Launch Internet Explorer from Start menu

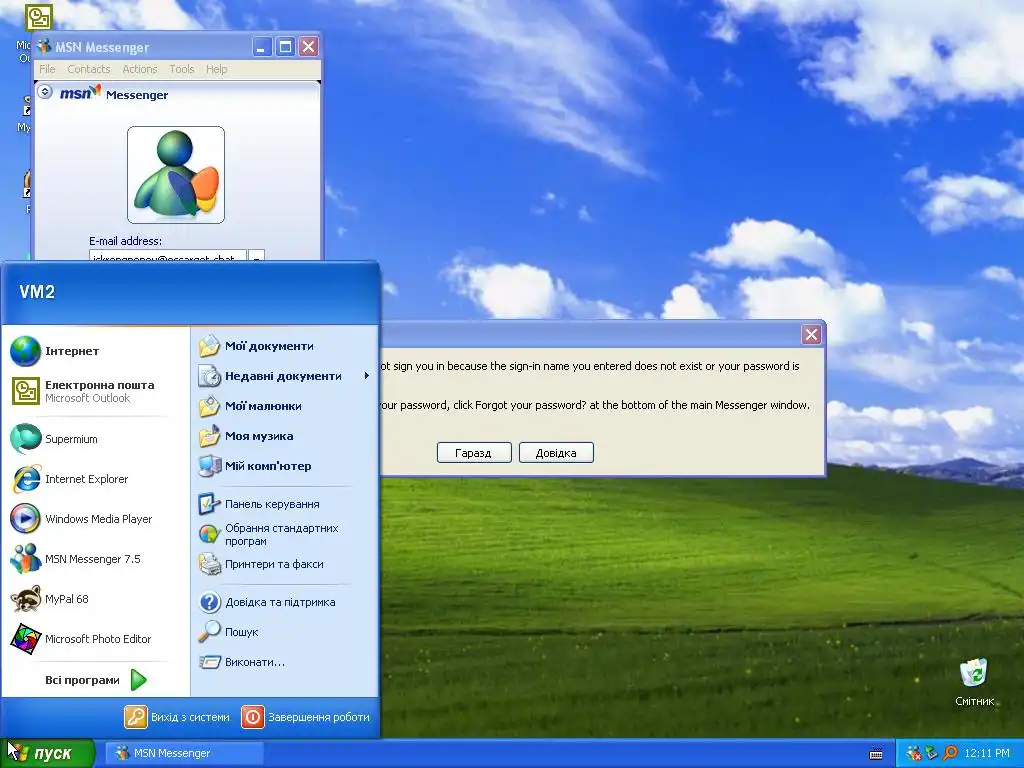25,479
